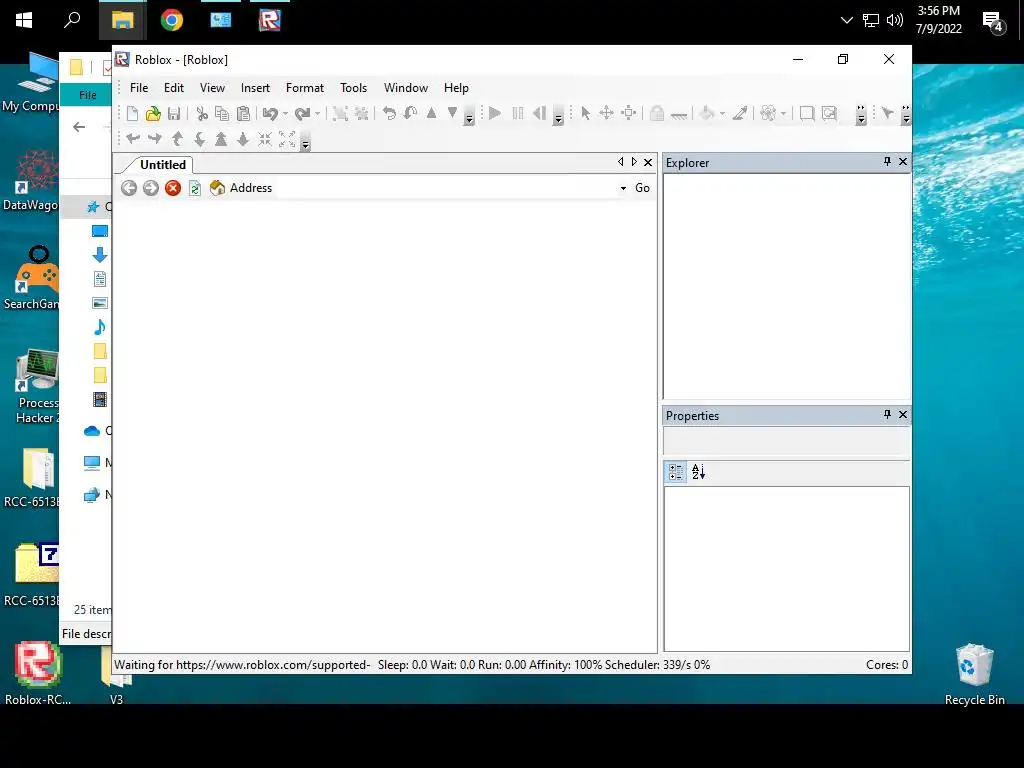Viewport: 1024px width, 768px height.
Task: Open undo history dropdown arrow
Action: click(x=285, y=114)
